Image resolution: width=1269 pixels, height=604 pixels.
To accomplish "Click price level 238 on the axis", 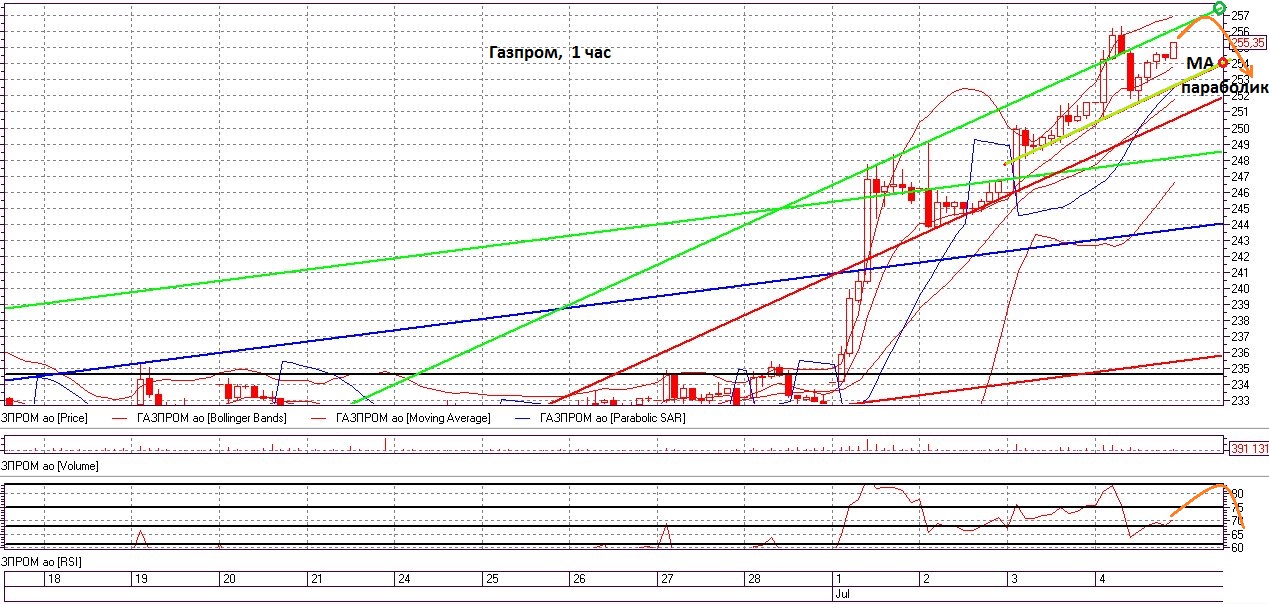I will (x=1240, y=320).
